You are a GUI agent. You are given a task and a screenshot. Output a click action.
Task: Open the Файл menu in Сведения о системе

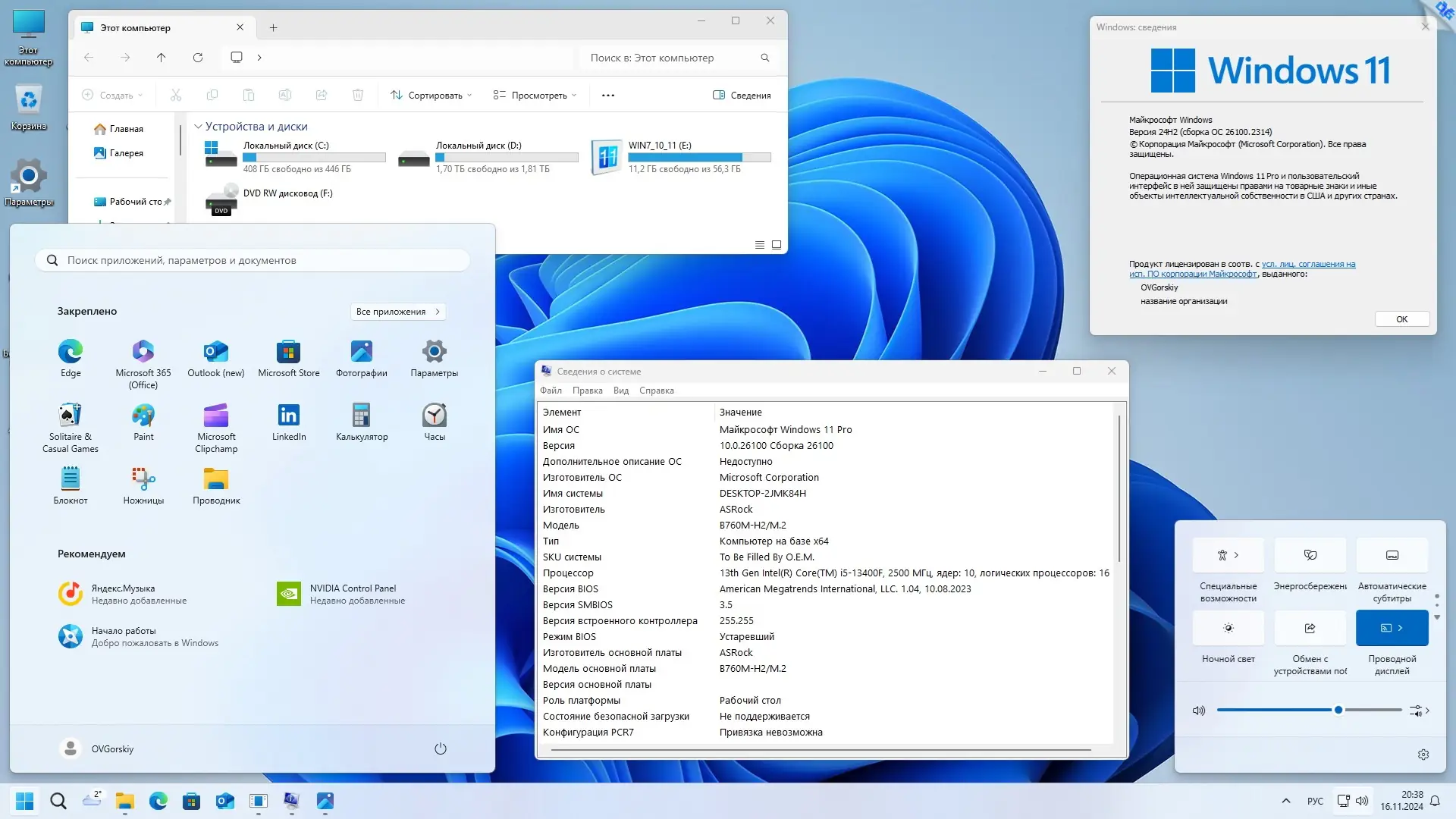[x=551, y=391]
